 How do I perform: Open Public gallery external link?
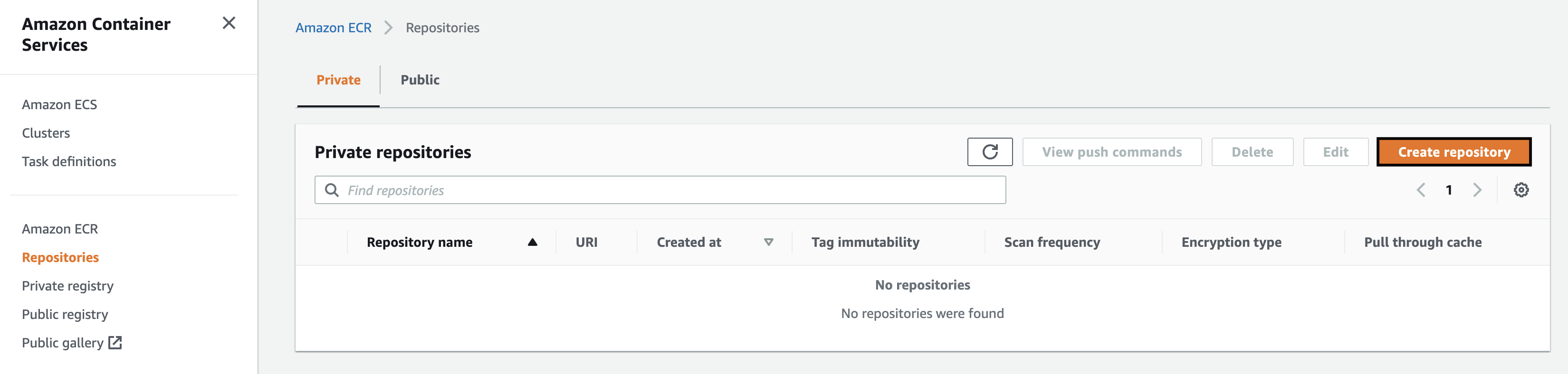[x=71, y=343]
